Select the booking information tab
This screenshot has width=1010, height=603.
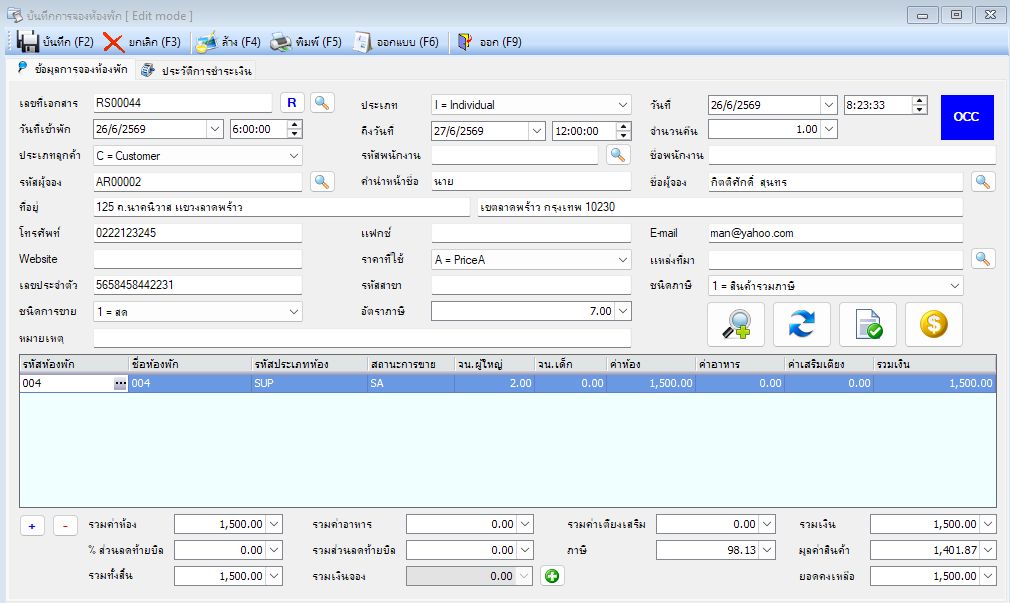[73, 69]
